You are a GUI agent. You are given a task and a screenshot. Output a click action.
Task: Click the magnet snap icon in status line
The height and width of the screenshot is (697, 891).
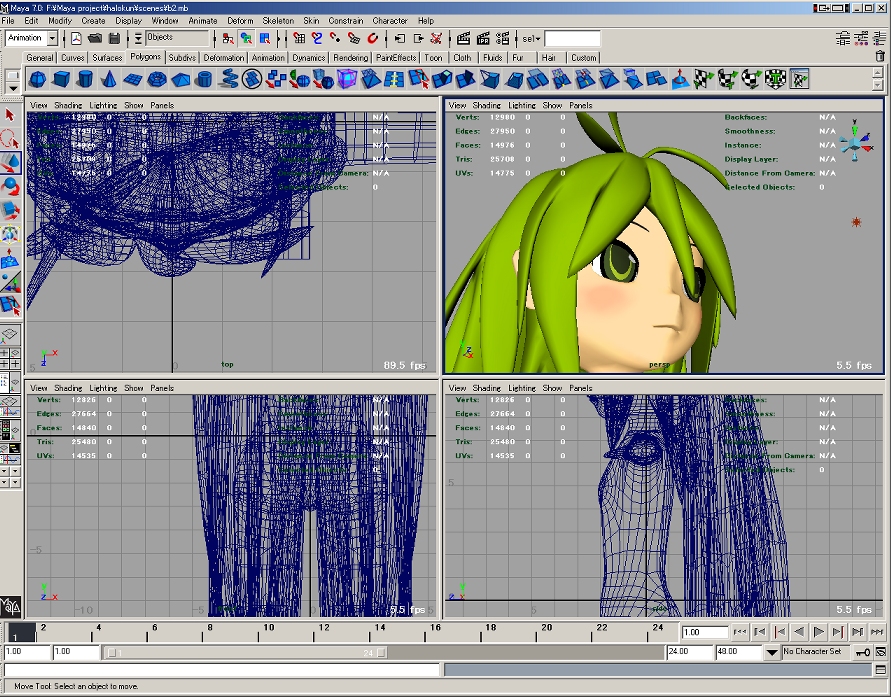click(x=372, y=39)
